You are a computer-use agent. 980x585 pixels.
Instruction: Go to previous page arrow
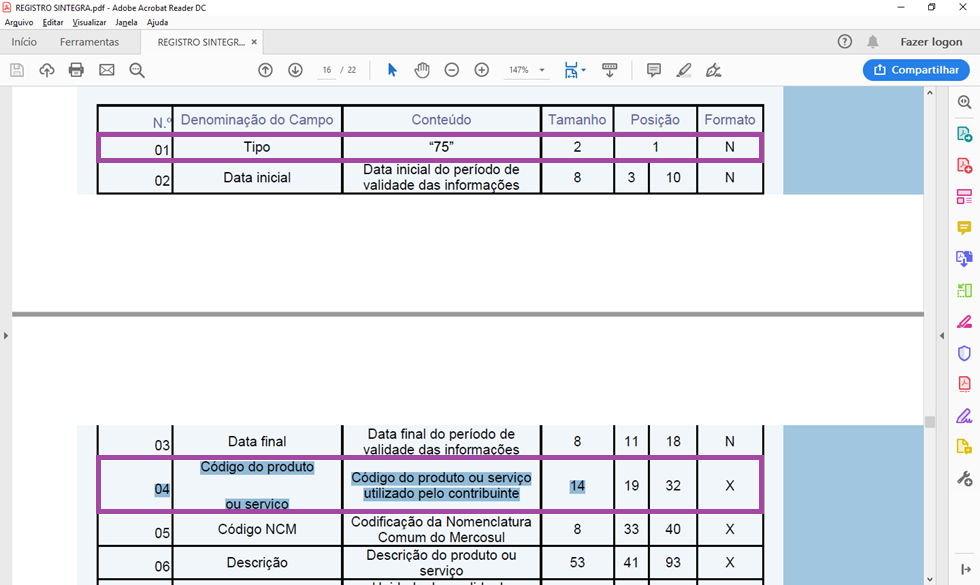(266, 70)
